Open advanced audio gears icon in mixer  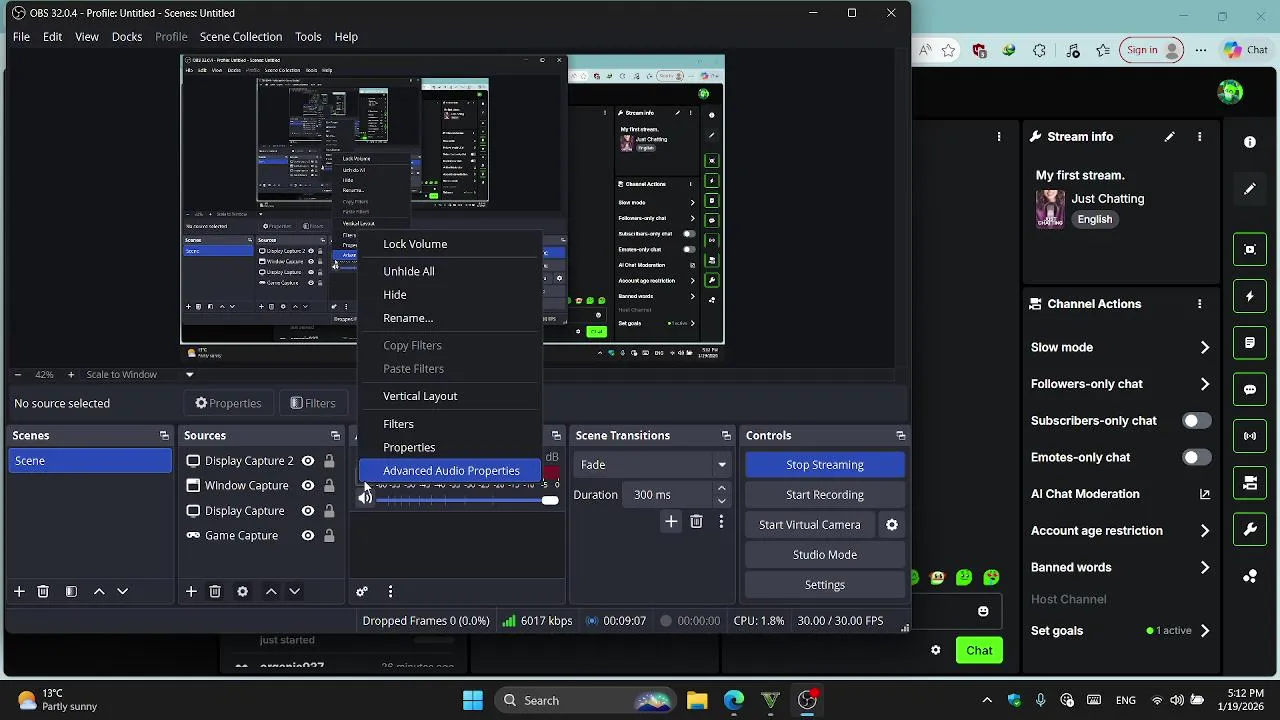[x=362, y=591]
